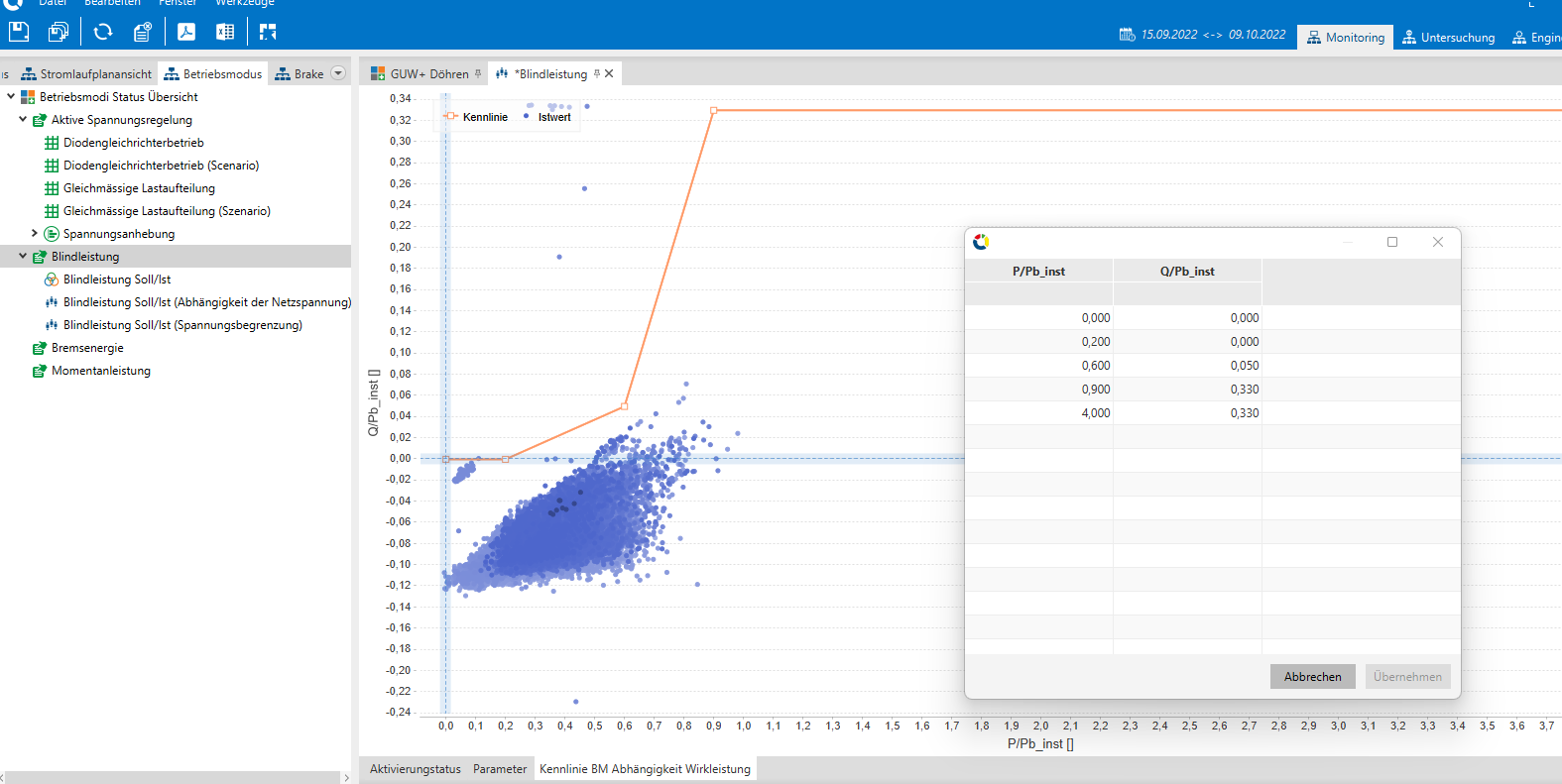
Task: Export to PDF via toolbar icon
Action: click(186, 32)
